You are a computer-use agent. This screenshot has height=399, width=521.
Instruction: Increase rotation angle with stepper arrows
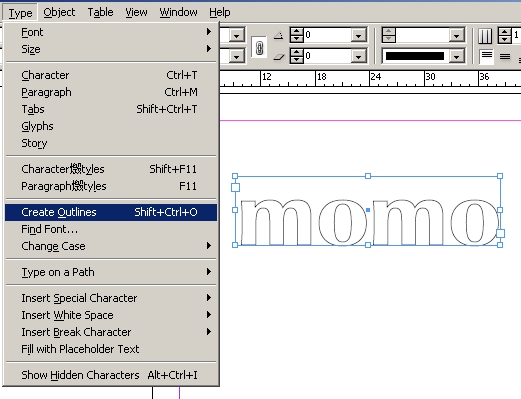tap(296, 32)
